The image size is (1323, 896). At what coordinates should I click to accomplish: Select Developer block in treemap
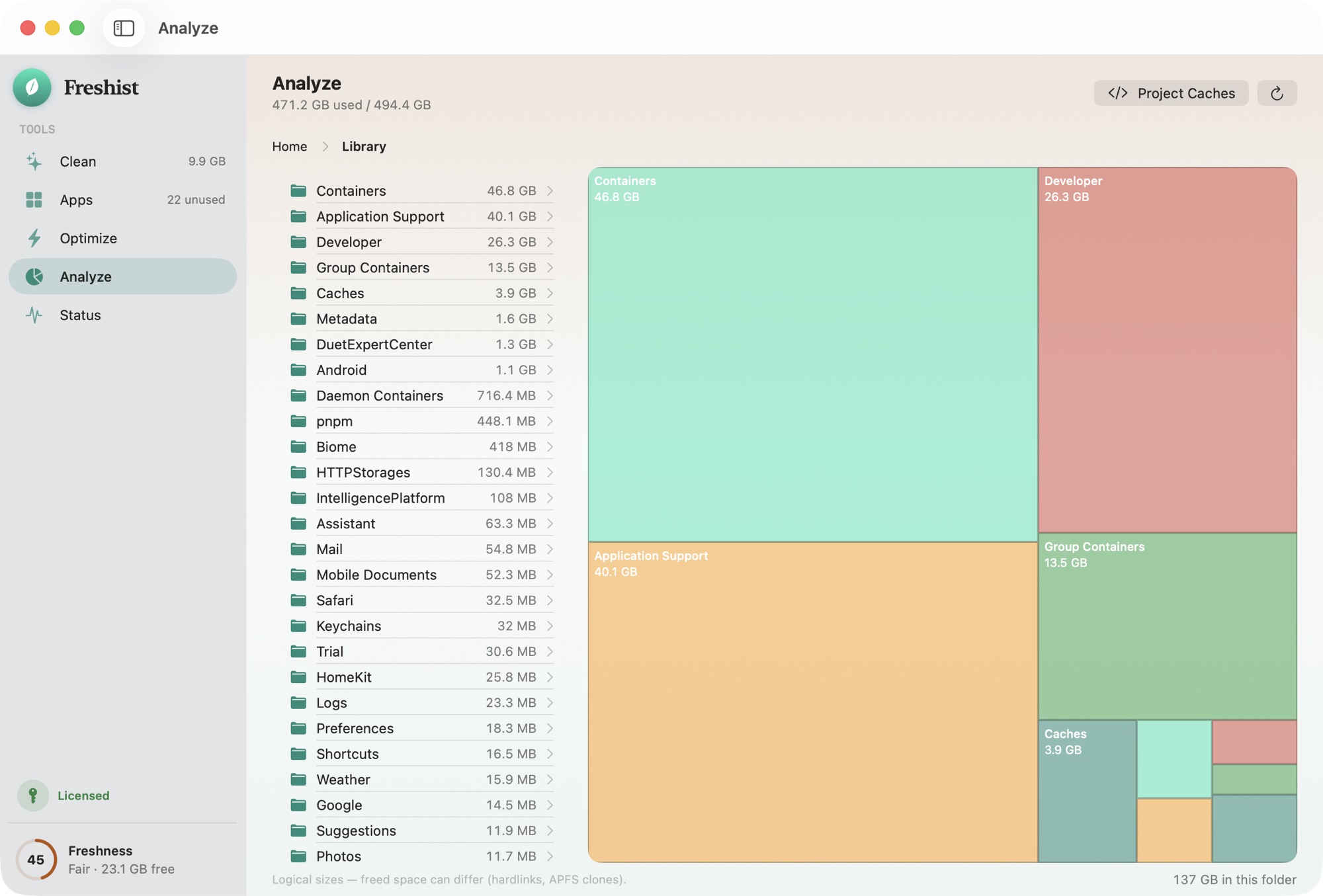1168,350
